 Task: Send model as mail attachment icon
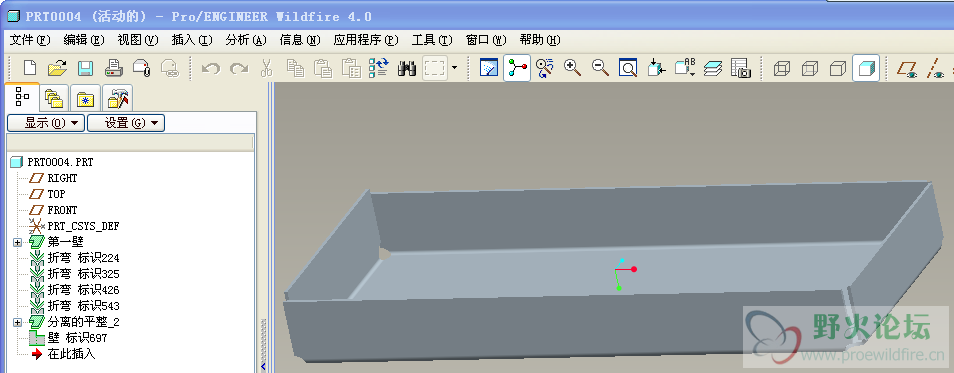[x=141, y=68]
